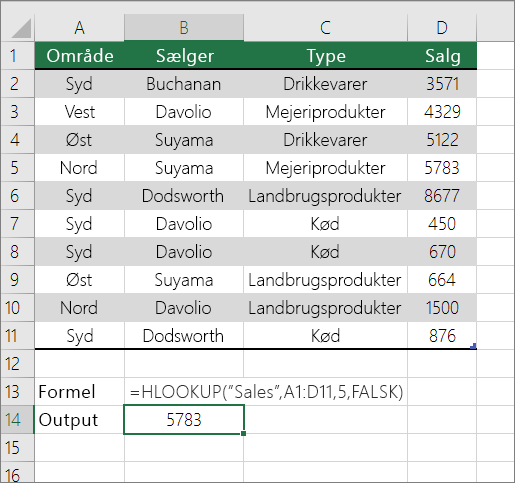This screenshot has width=515, height=483.
Task: Select column D header
Action: 442,28
